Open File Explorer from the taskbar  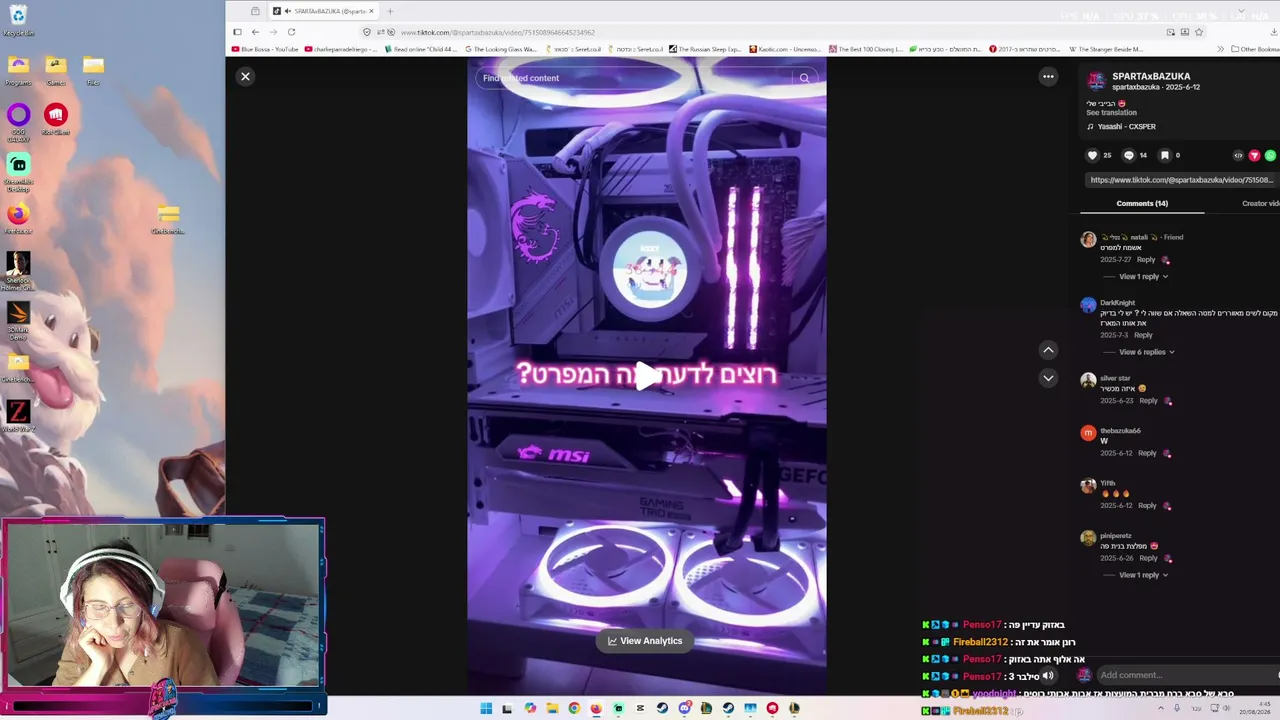point(552,708)
